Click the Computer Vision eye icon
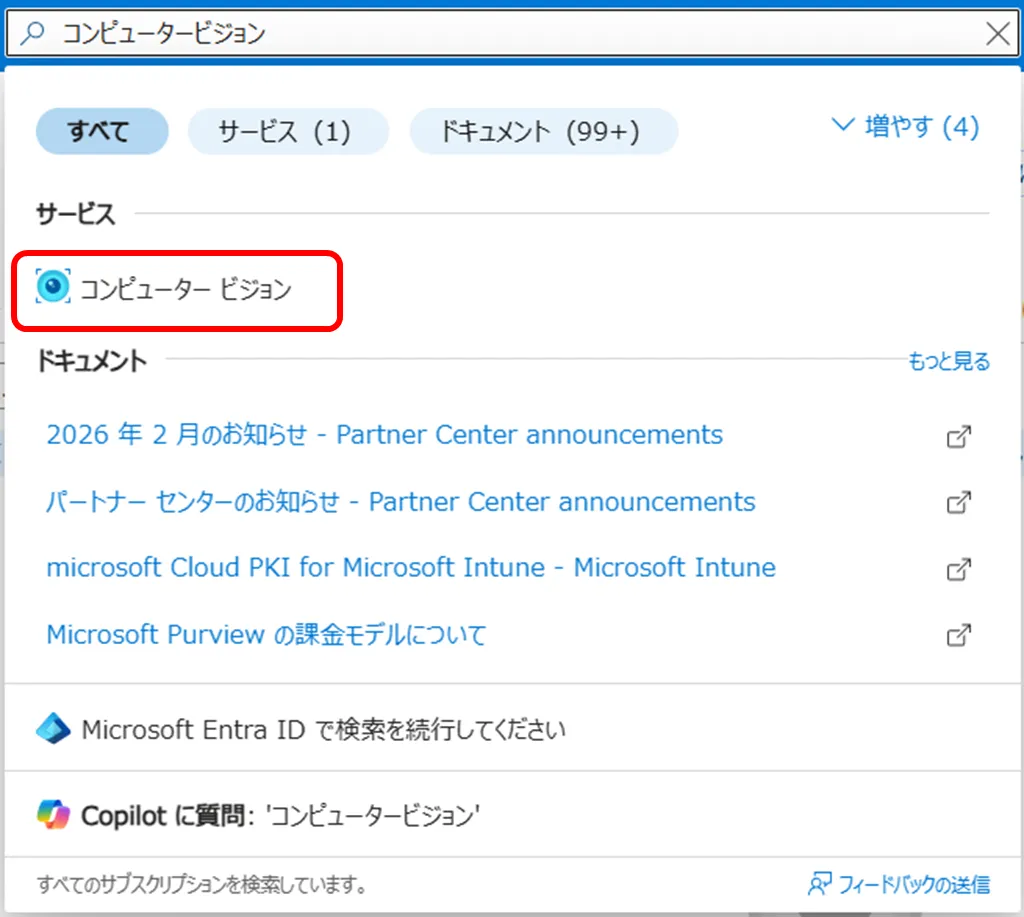The image size is (1024, 917). (53, 286)
